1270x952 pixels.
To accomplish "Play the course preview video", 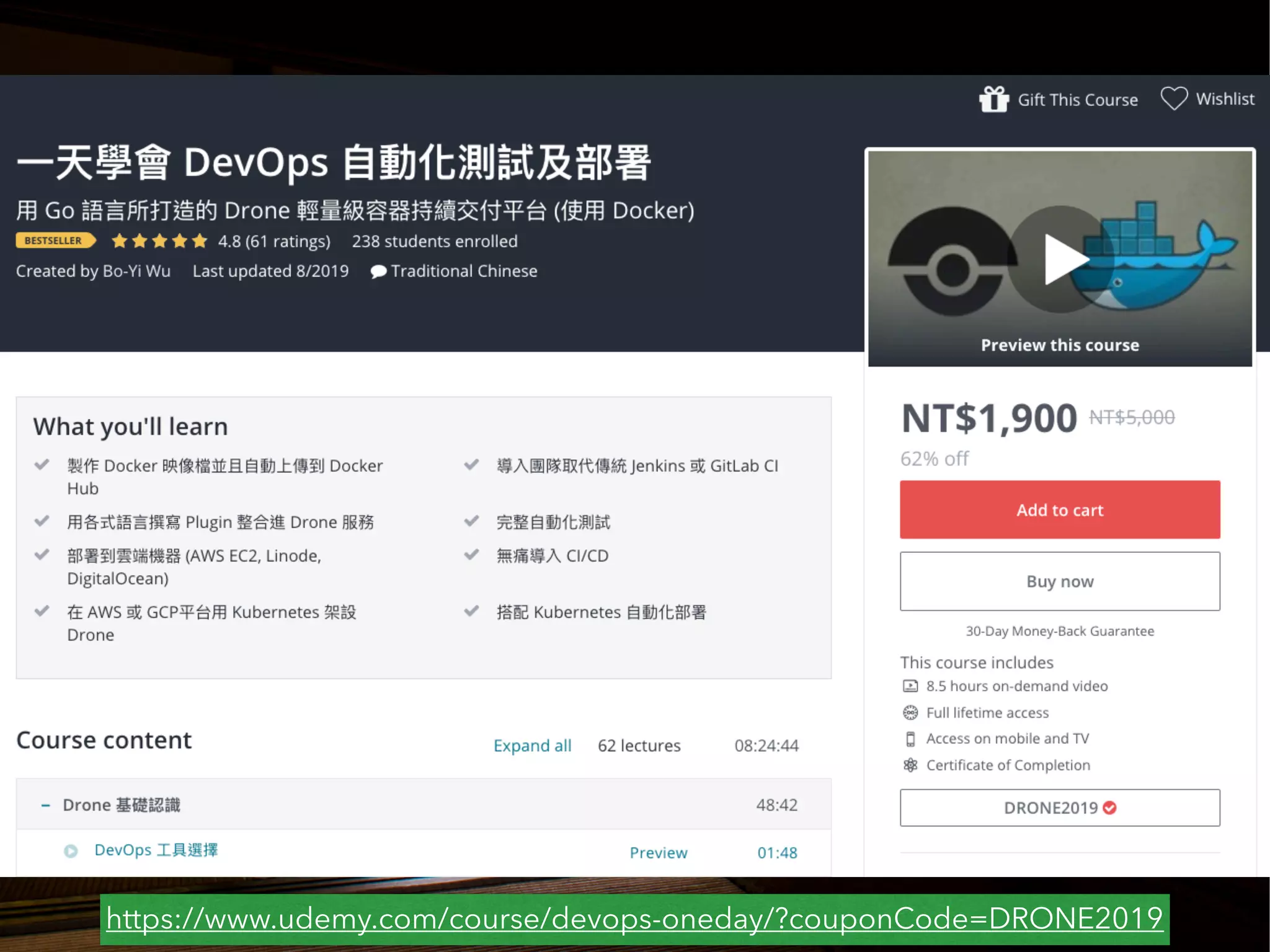I will tap(1061, 259).
